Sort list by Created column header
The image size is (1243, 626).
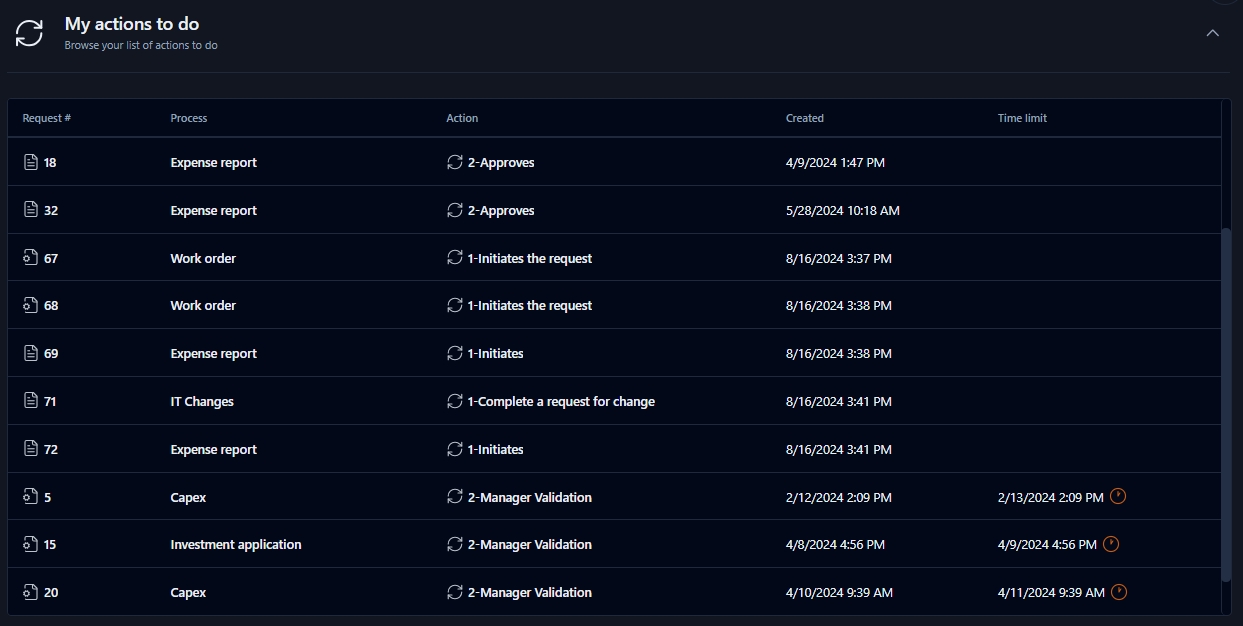click(804, 118)
